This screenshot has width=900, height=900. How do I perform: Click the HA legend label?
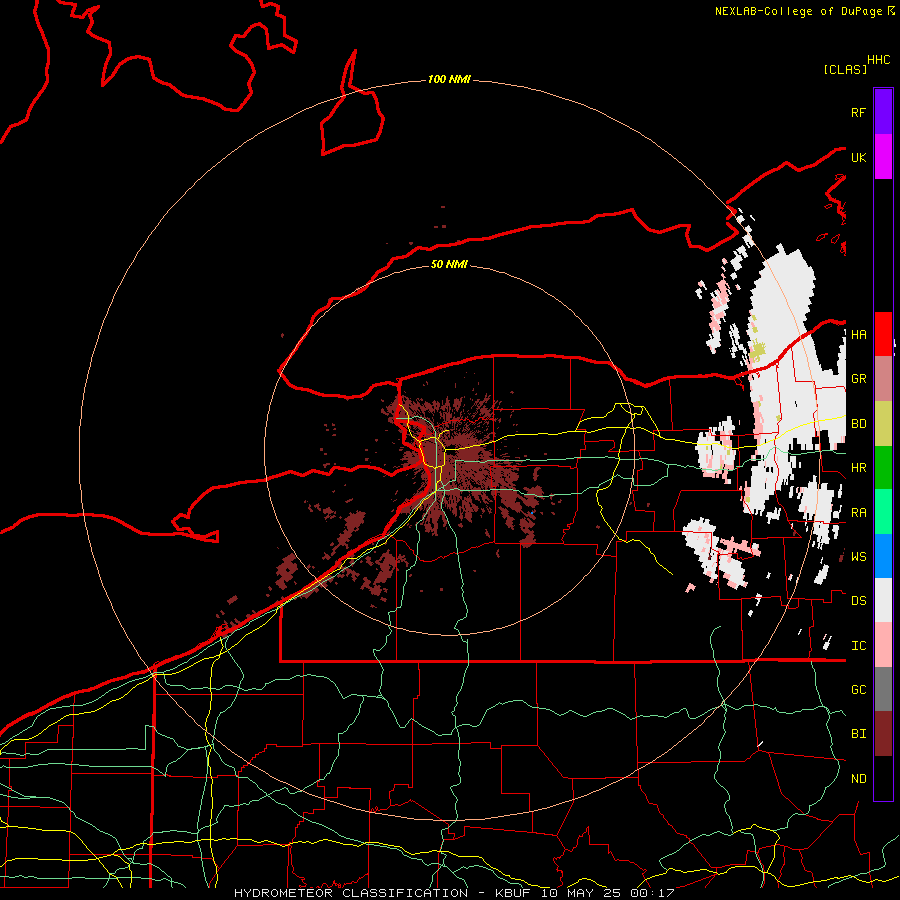(x=859, y=335)
